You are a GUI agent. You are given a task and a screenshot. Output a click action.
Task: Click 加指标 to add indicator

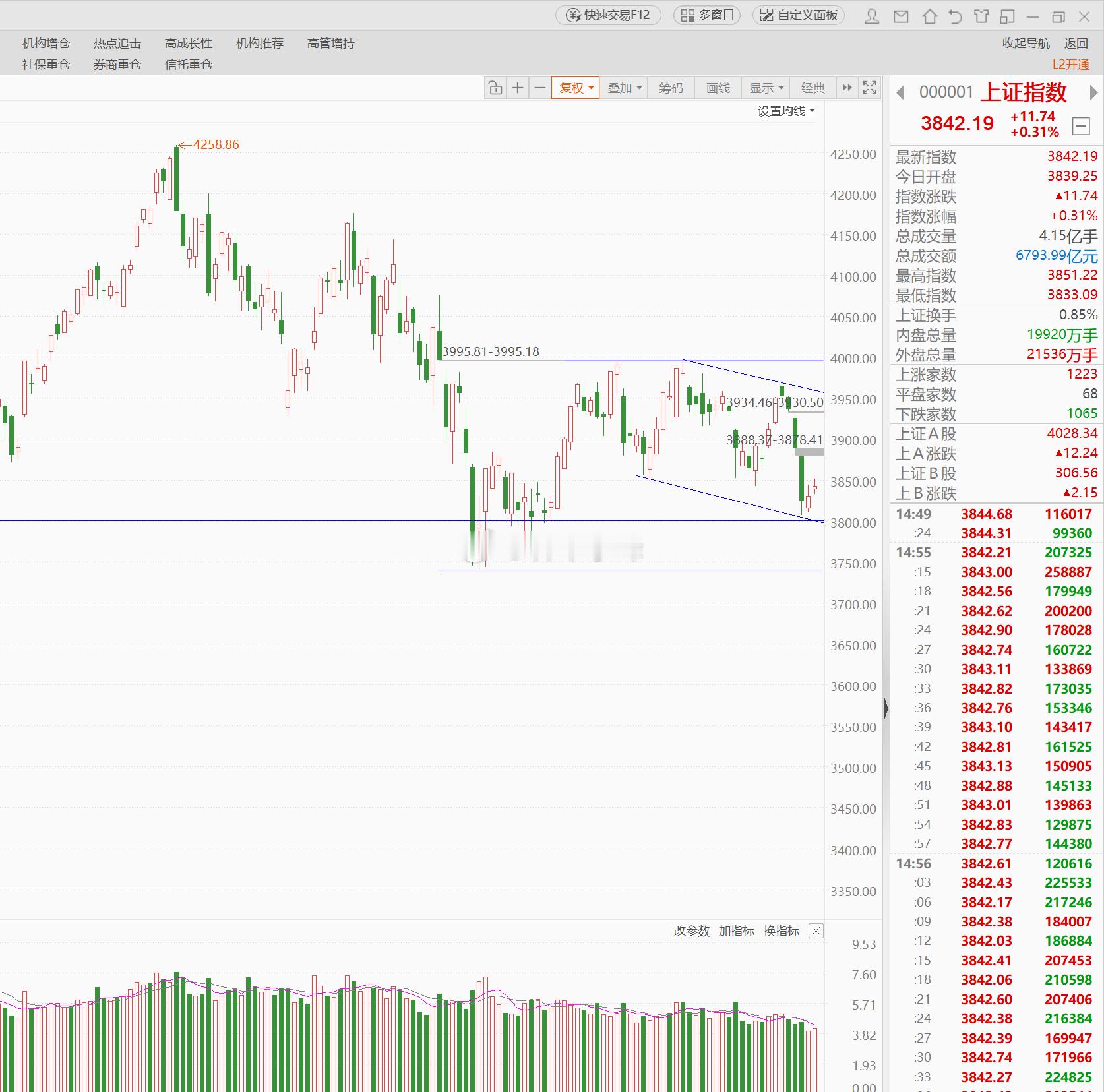[736, 931]
